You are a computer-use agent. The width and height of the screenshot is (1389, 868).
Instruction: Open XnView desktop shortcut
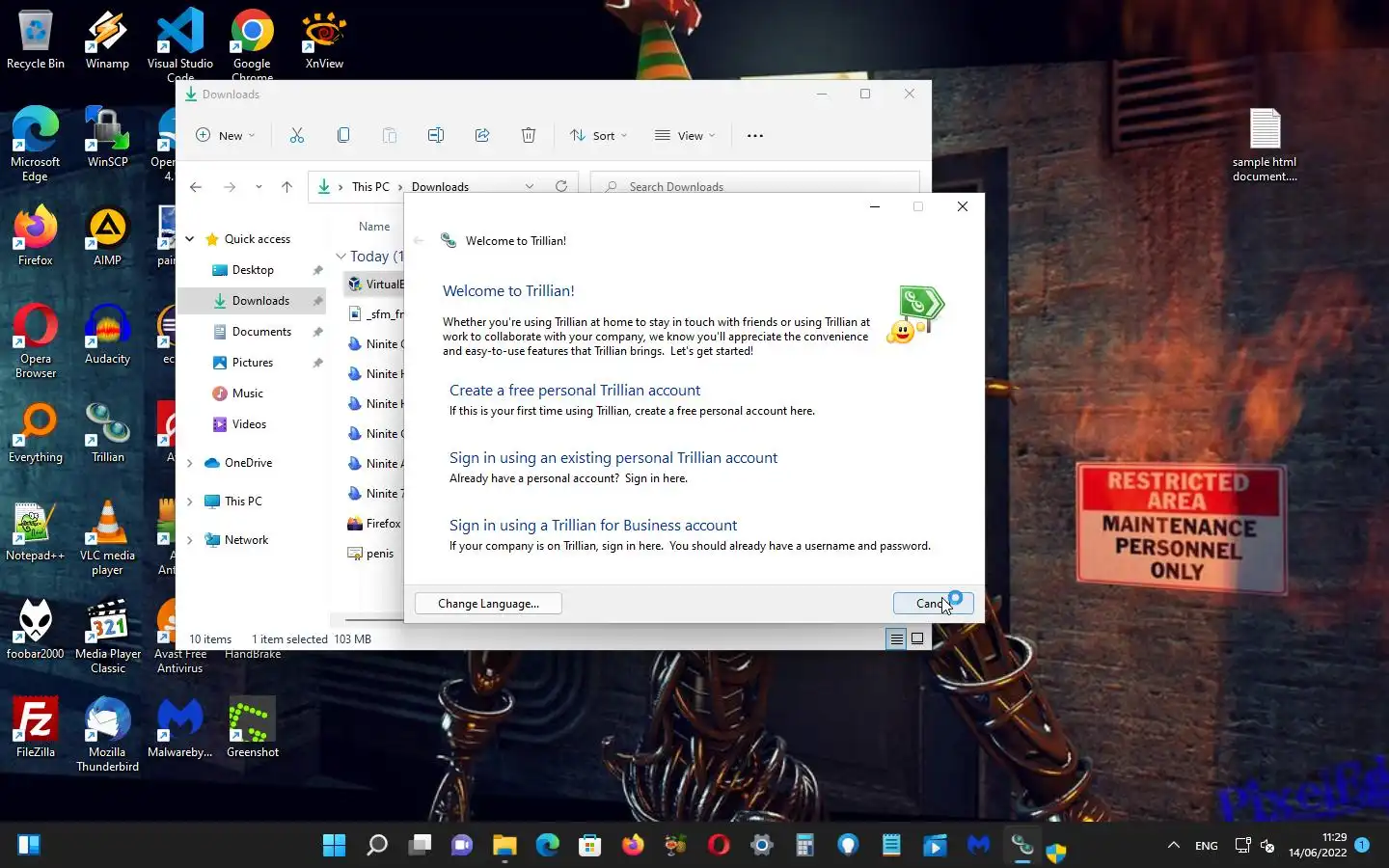tap(324, 41)
